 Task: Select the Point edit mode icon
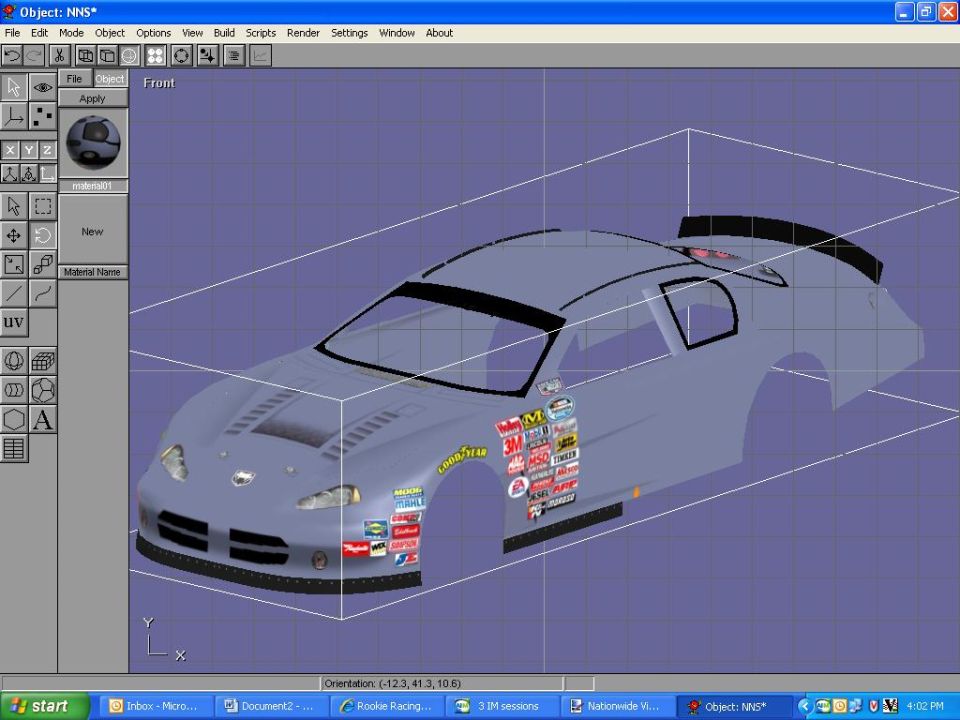43,116
